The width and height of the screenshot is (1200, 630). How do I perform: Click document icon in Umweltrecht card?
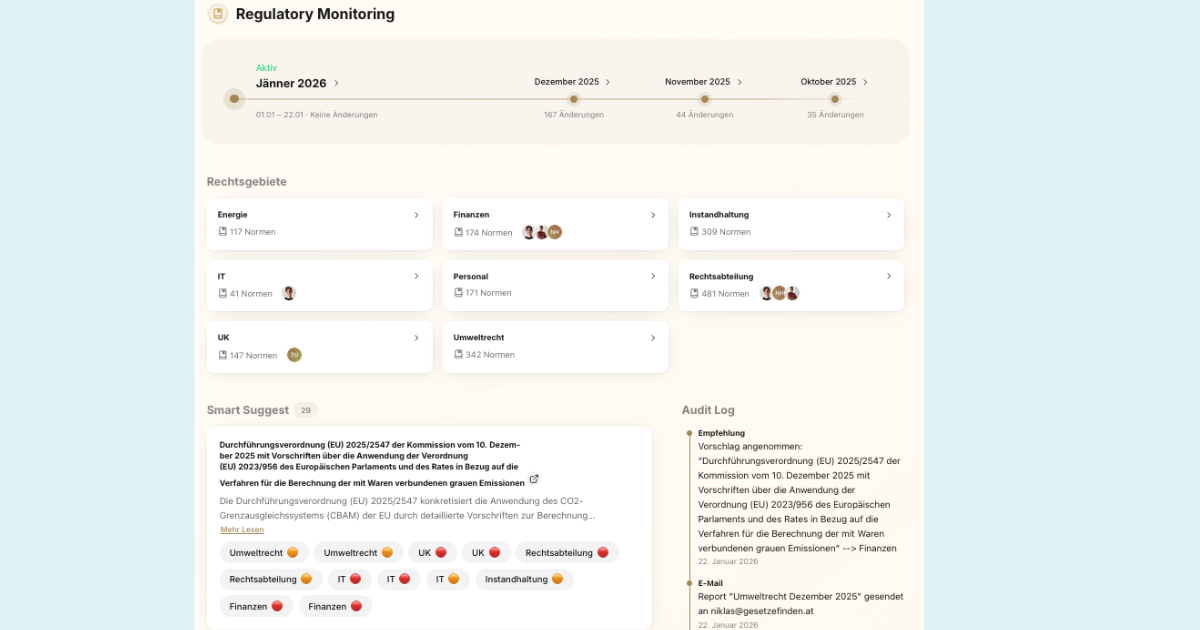point(459,355)
